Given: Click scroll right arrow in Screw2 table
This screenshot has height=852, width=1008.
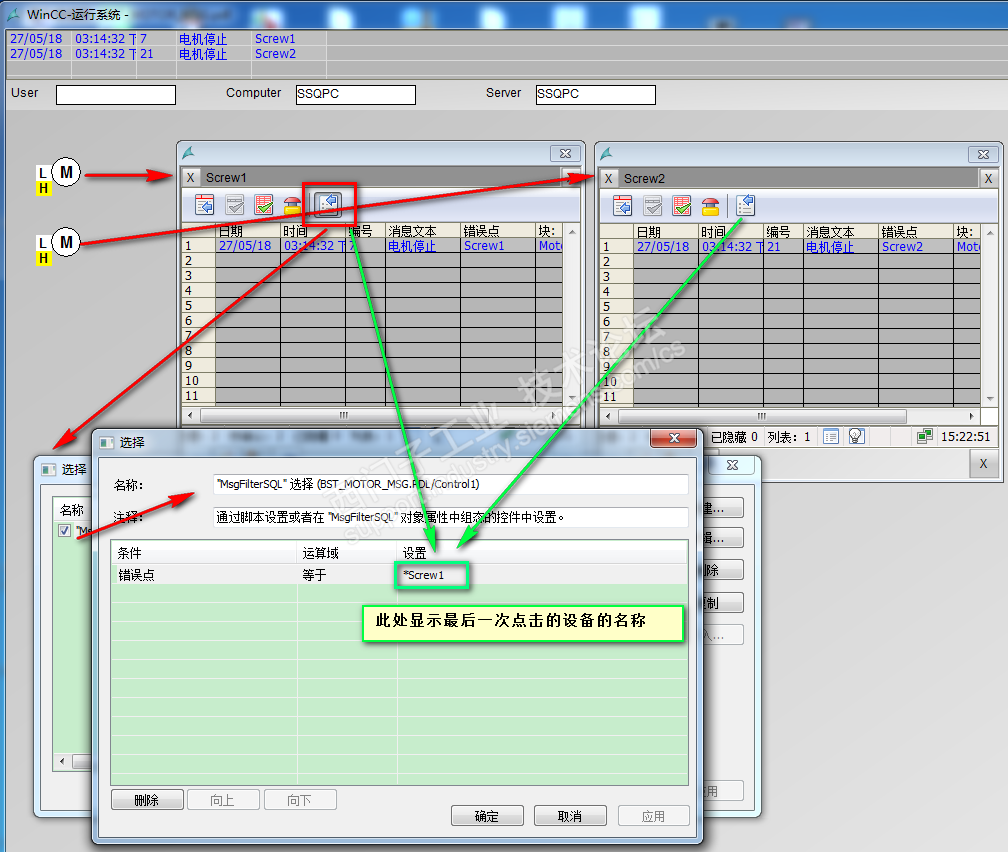Looking at the screenshot, I should [x=971, y=416].
